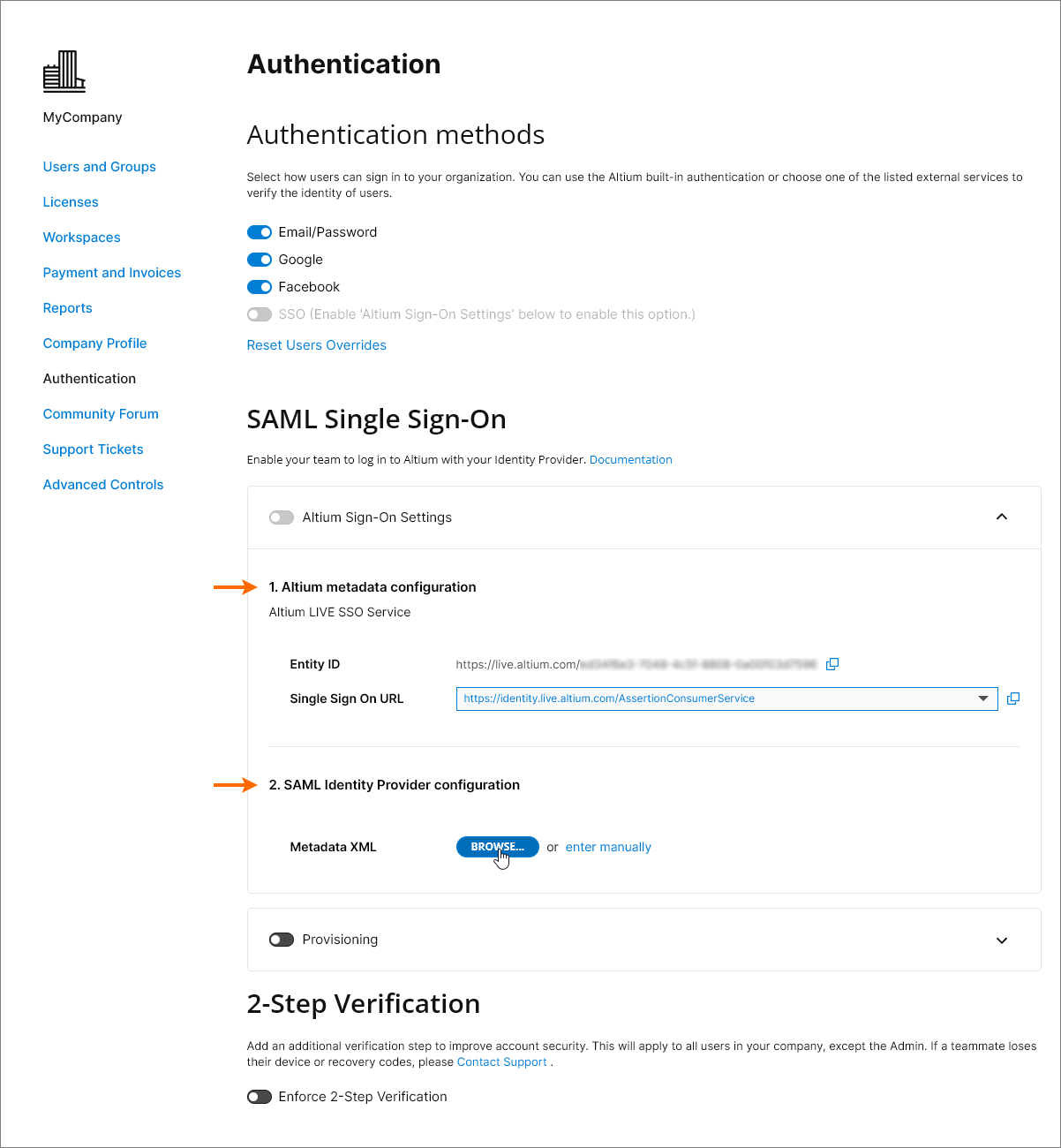The image size is (1061, 1148).
Task: Click the MyCompany building logo icon
Action: [64, 72]
